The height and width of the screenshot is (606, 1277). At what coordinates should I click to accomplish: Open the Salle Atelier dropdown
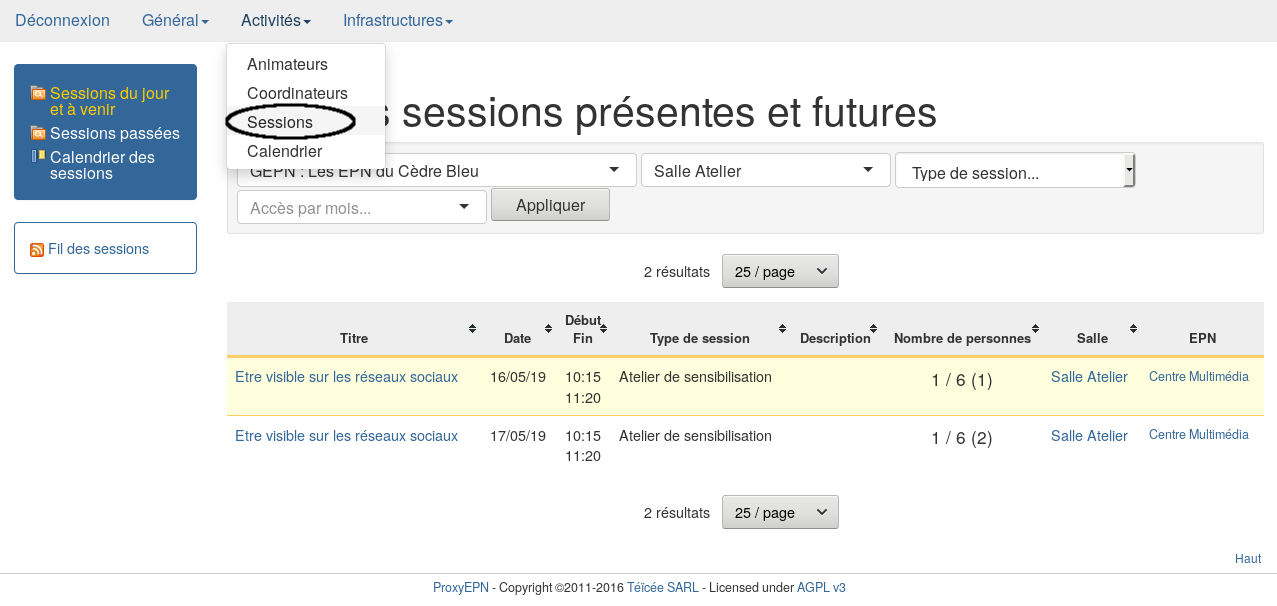[765, 171]
